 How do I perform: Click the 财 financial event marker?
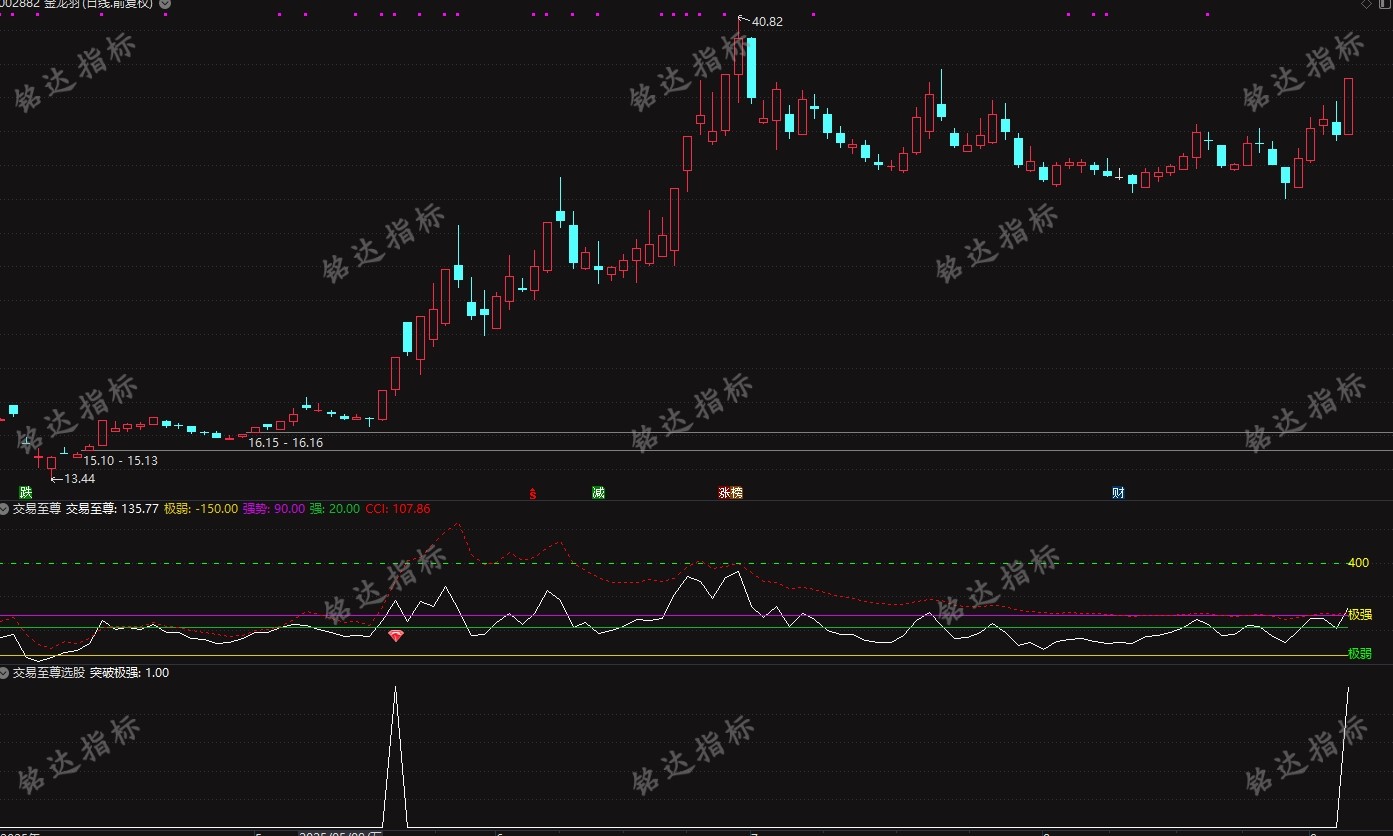click(1117, 492)
